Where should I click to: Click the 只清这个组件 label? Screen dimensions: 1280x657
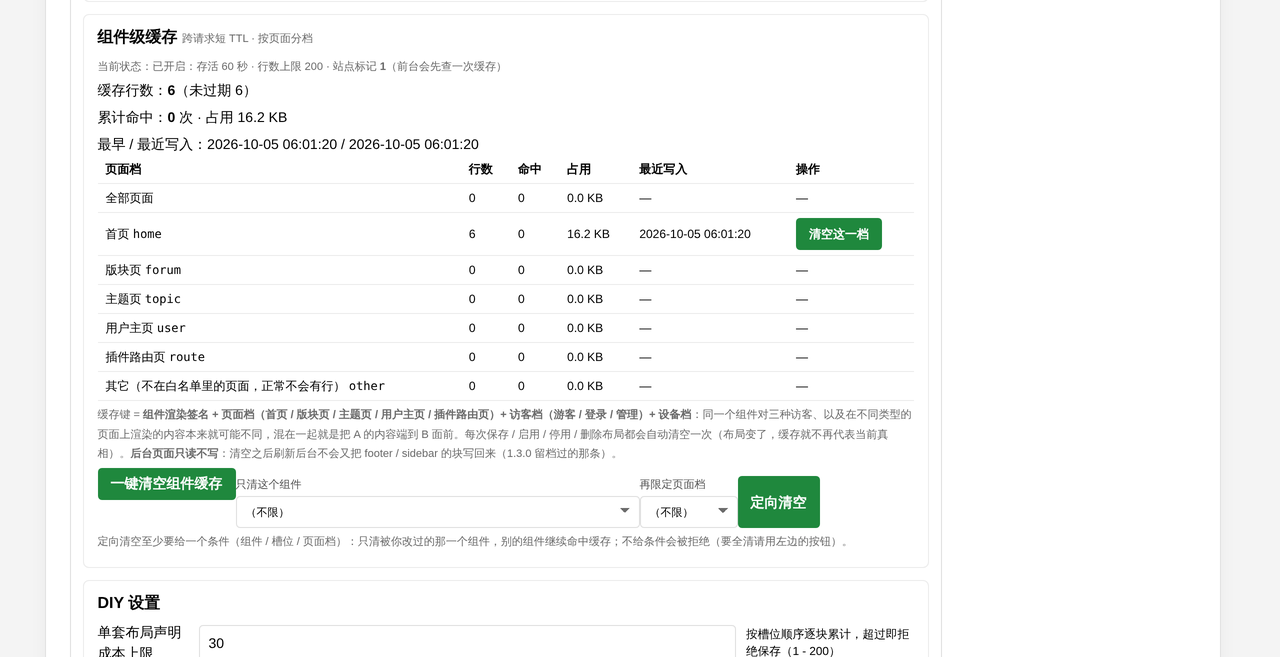(x=268, y=484)
